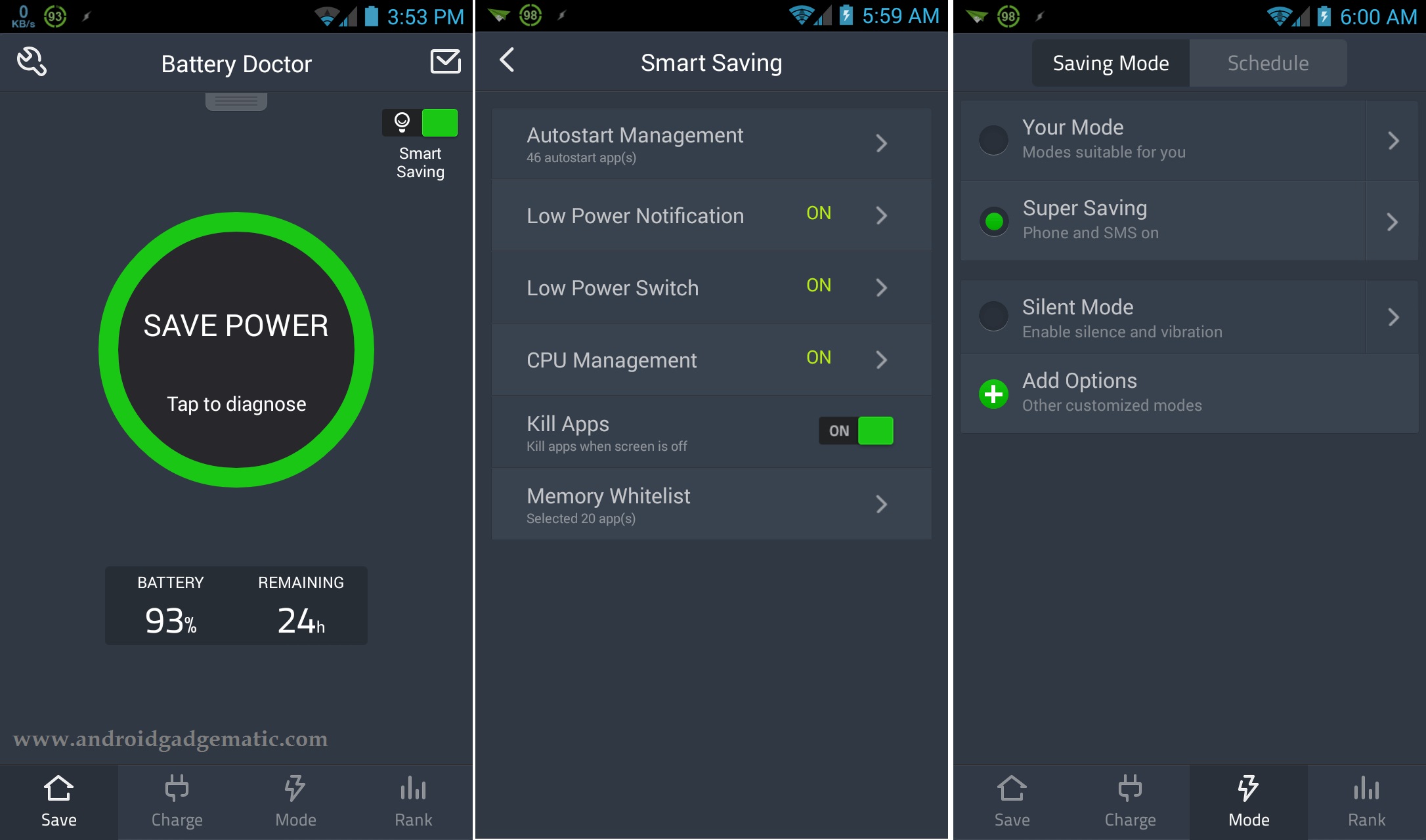Image resolution: width=1426 pixels, height=840 pixels.
Task: Select the Charge navigation icon
Action: tap(176, 794)
